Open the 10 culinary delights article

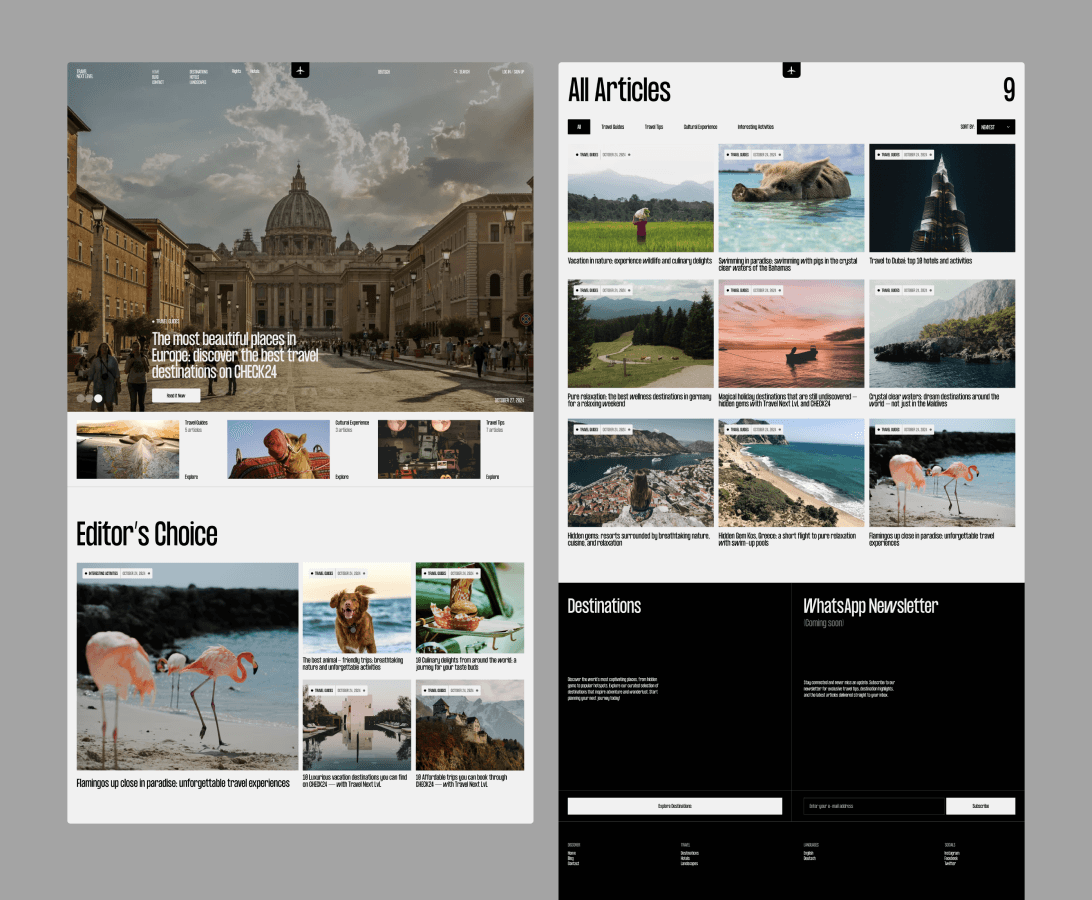(469, 616)
